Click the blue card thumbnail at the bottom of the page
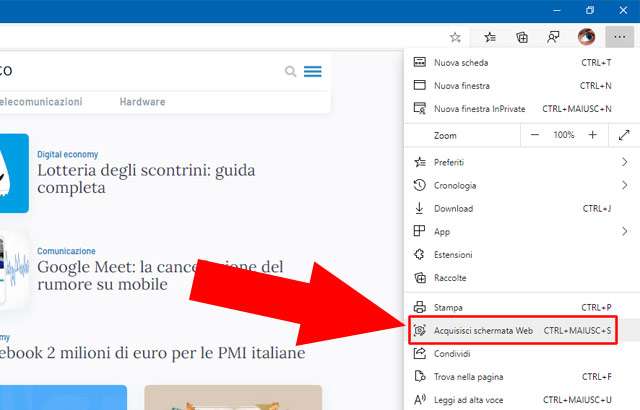This screenshot has height=410, width=640. coord(63,397)
